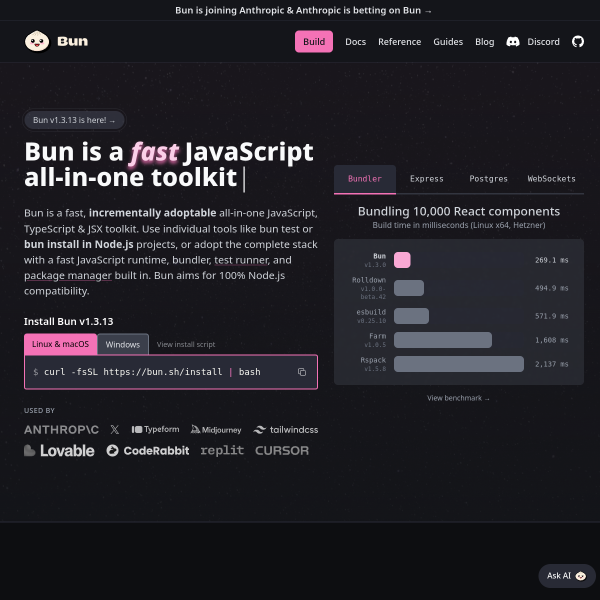This screenshot has height=600, width=600.
Task: Click the 1,608 ms value
Action: click(551, 340)
